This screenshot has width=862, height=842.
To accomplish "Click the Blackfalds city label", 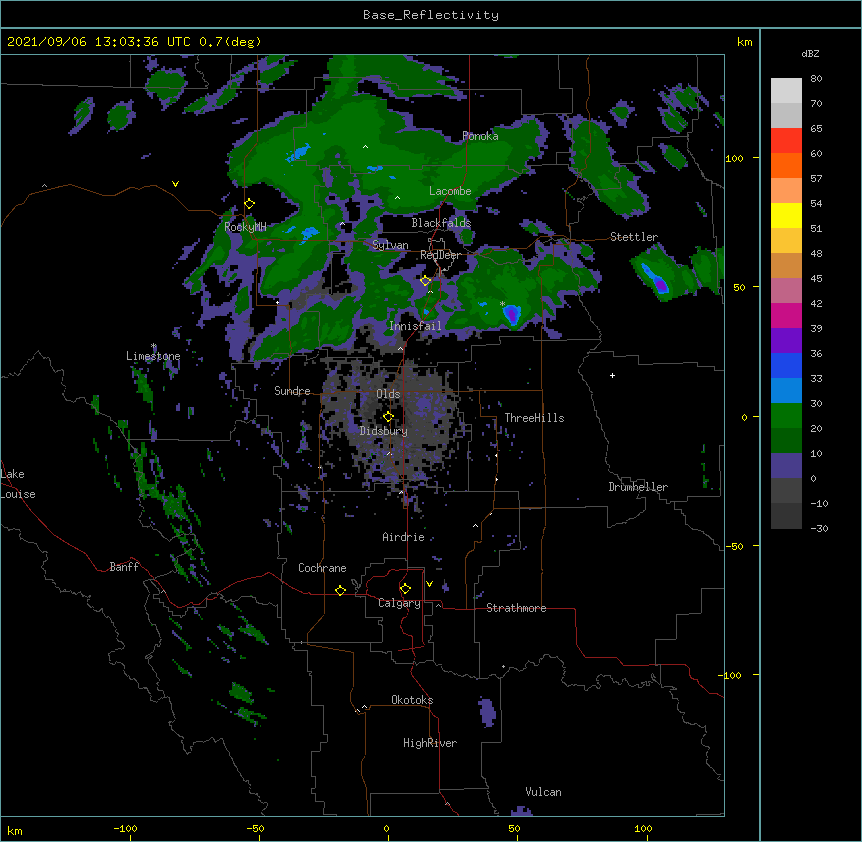I will point(441,223).
